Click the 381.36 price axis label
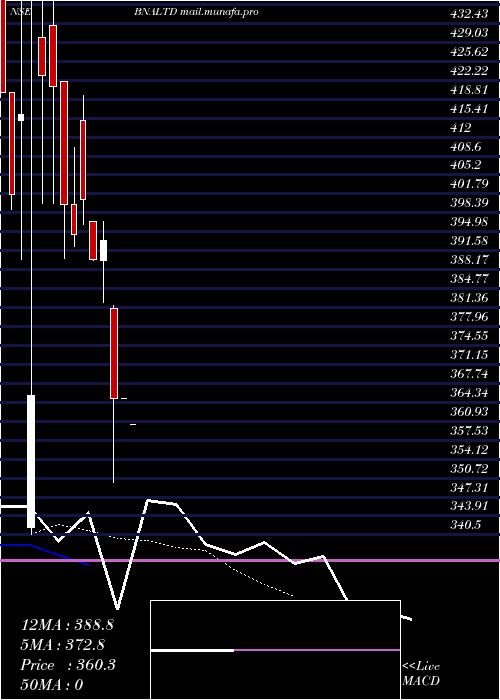The image size is (500, 700). 469,298
